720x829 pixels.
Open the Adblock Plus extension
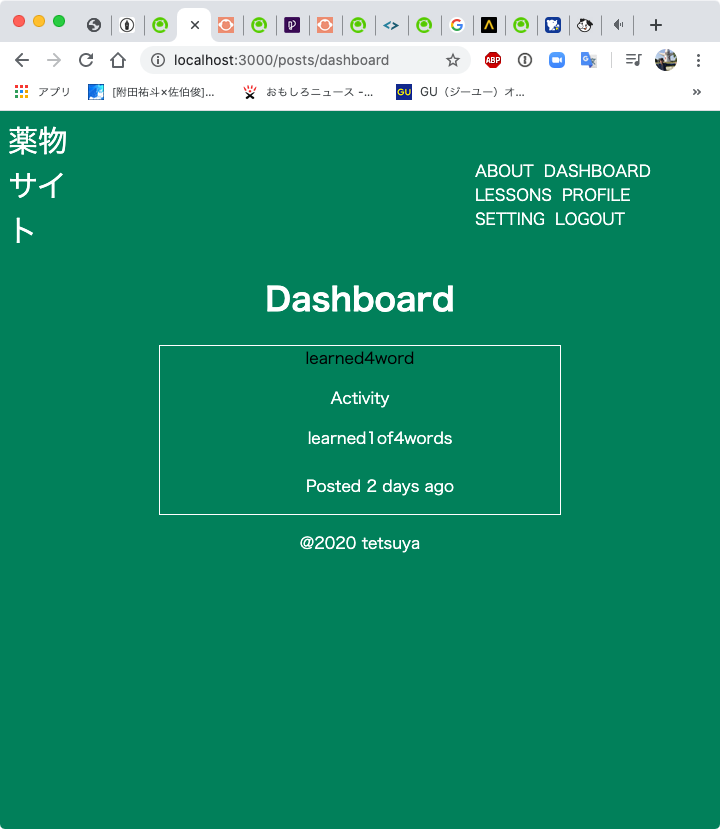tap(493, 60)
